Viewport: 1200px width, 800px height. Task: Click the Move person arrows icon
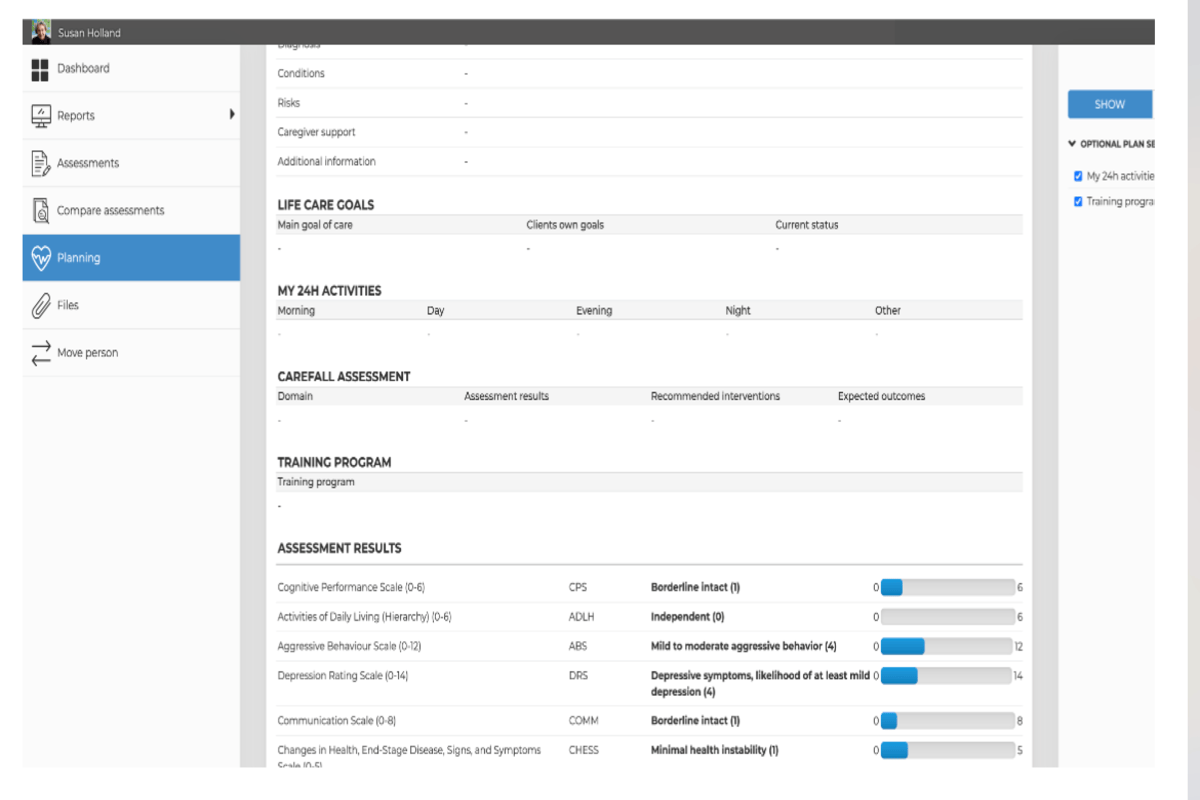(x=41, y=353)
